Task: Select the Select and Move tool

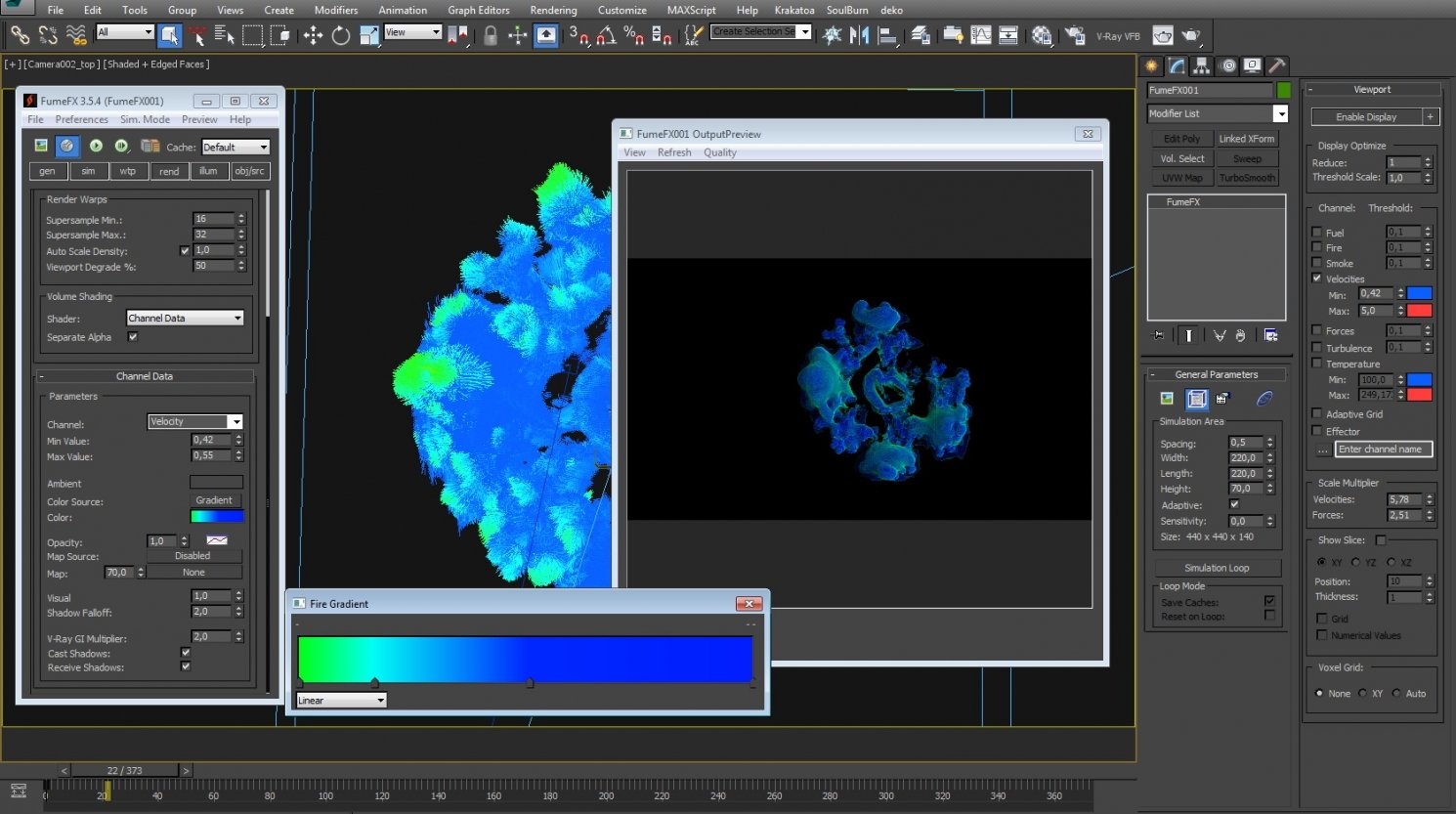Action: pyautogui.click(x=314, y=35)
